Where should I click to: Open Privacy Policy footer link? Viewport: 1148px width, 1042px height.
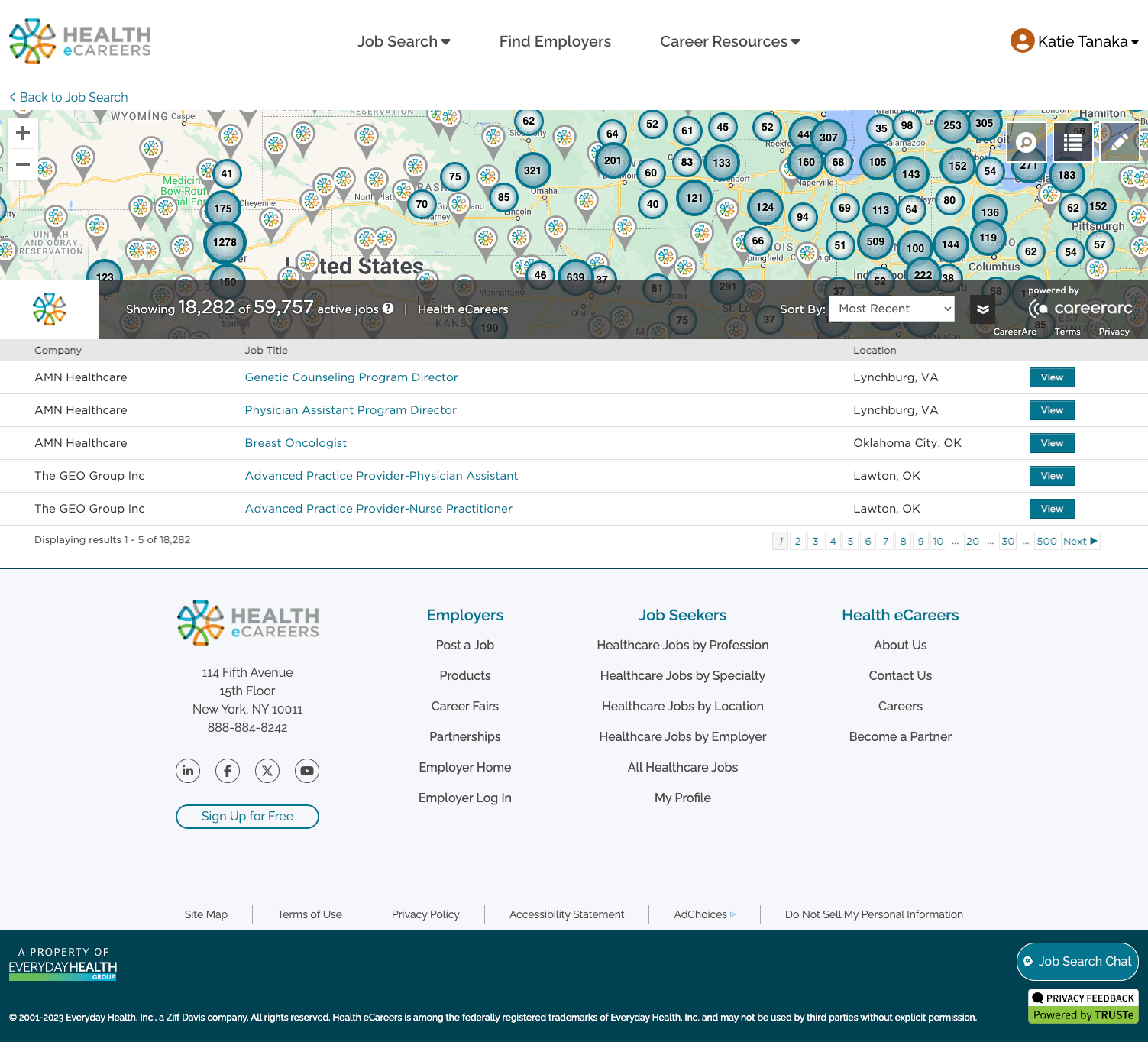425,914
